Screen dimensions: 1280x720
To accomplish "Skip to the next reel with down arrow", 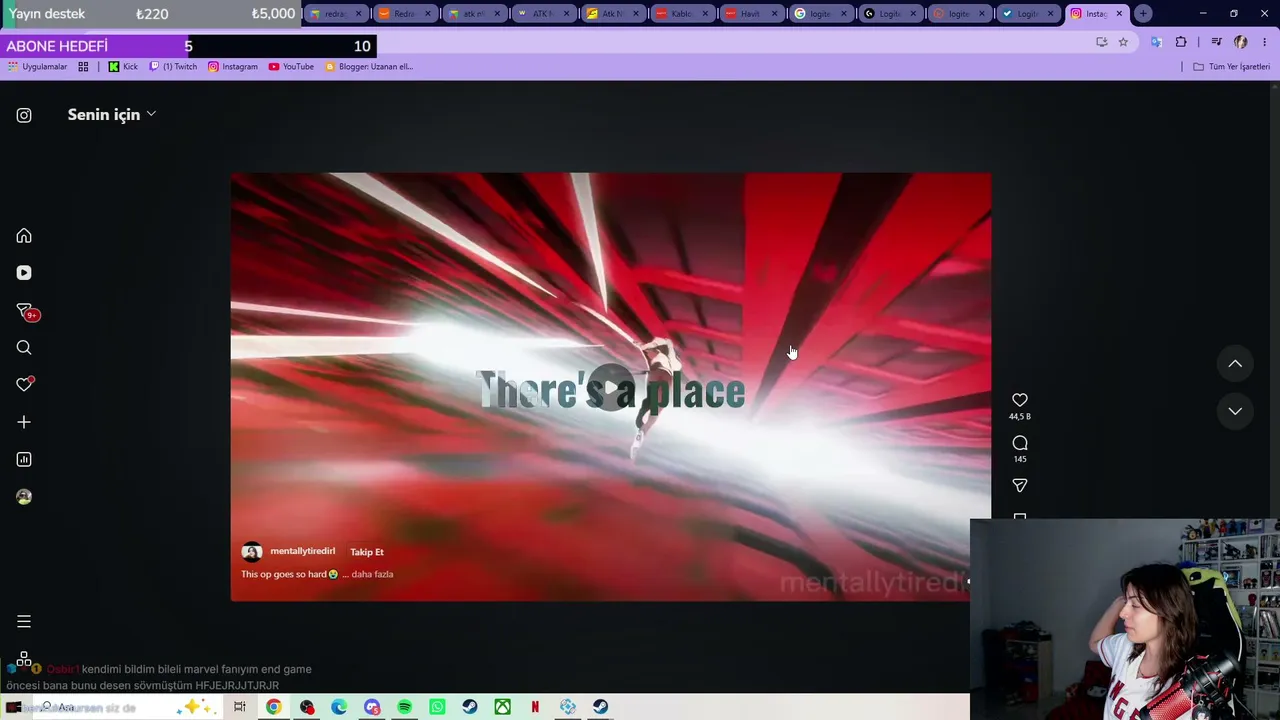I will 1235,411.
